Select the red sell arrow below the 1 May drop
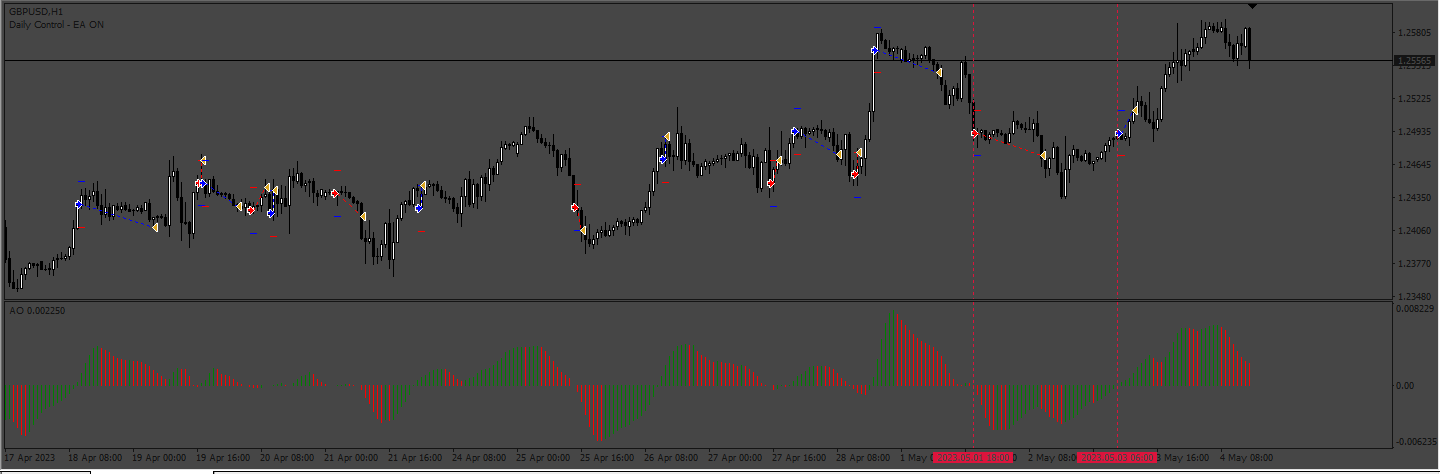The image size is (1440, 474). point(974,133)
